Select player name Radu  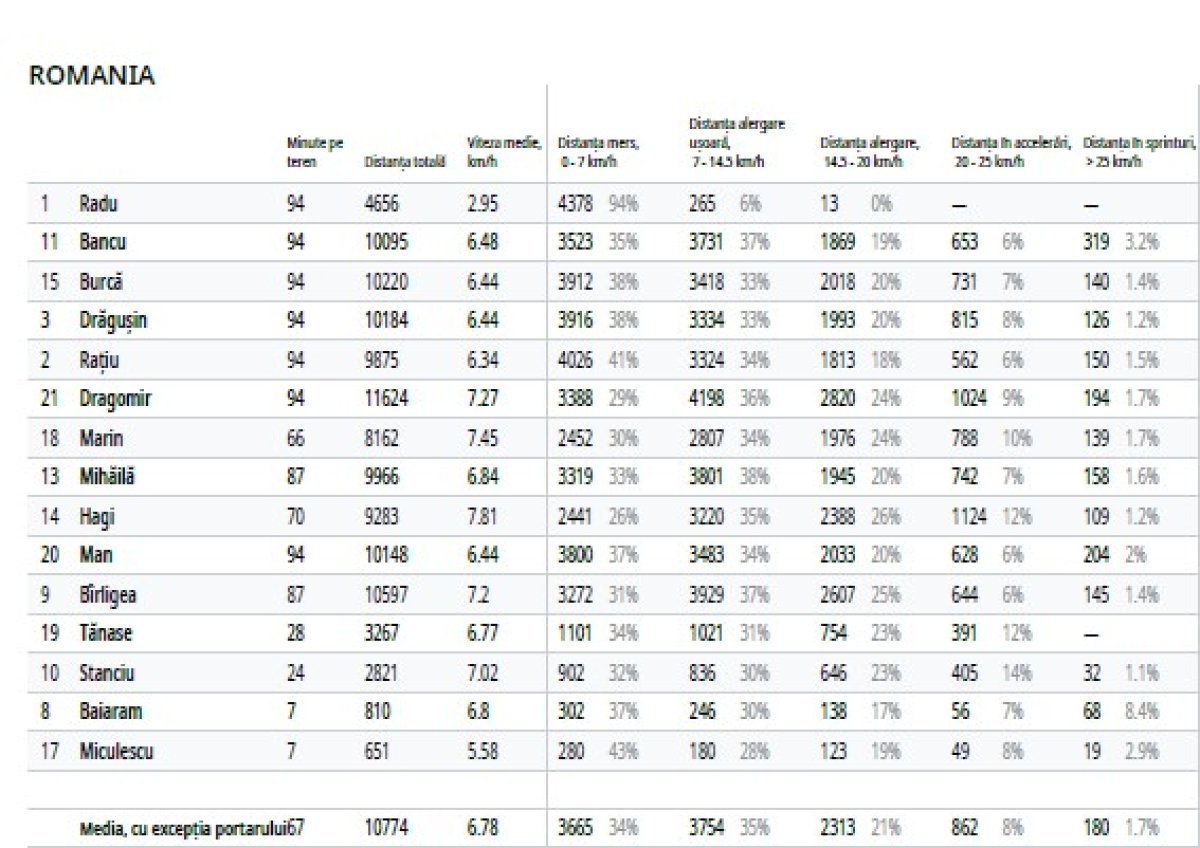coord(98,204)
